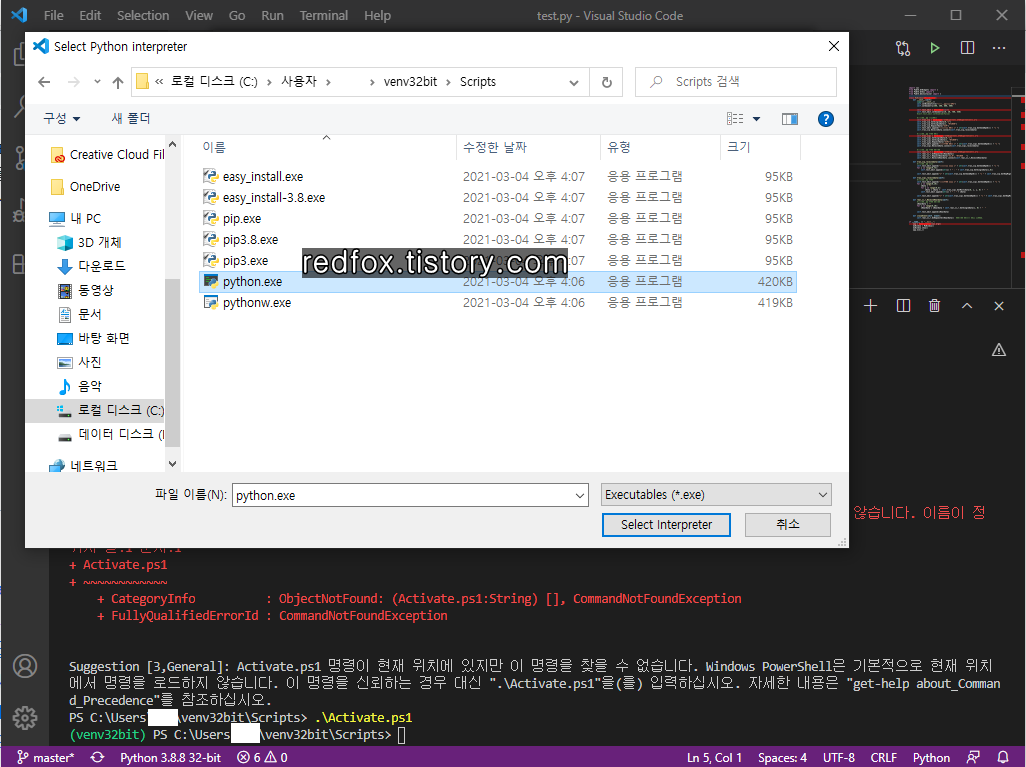The height and width of the screenshot is (767, 1026).
Task: Expand venv32bit breadcrumb chevron
Action: [448, 82]
